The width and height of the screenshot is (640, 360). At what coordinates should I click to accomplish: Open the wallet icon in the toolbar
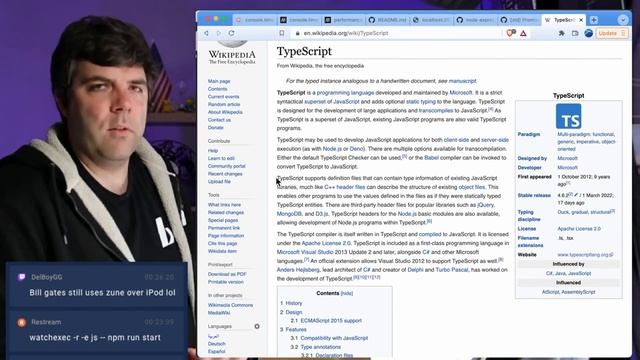pyautogui.click(x=575, y=33)
